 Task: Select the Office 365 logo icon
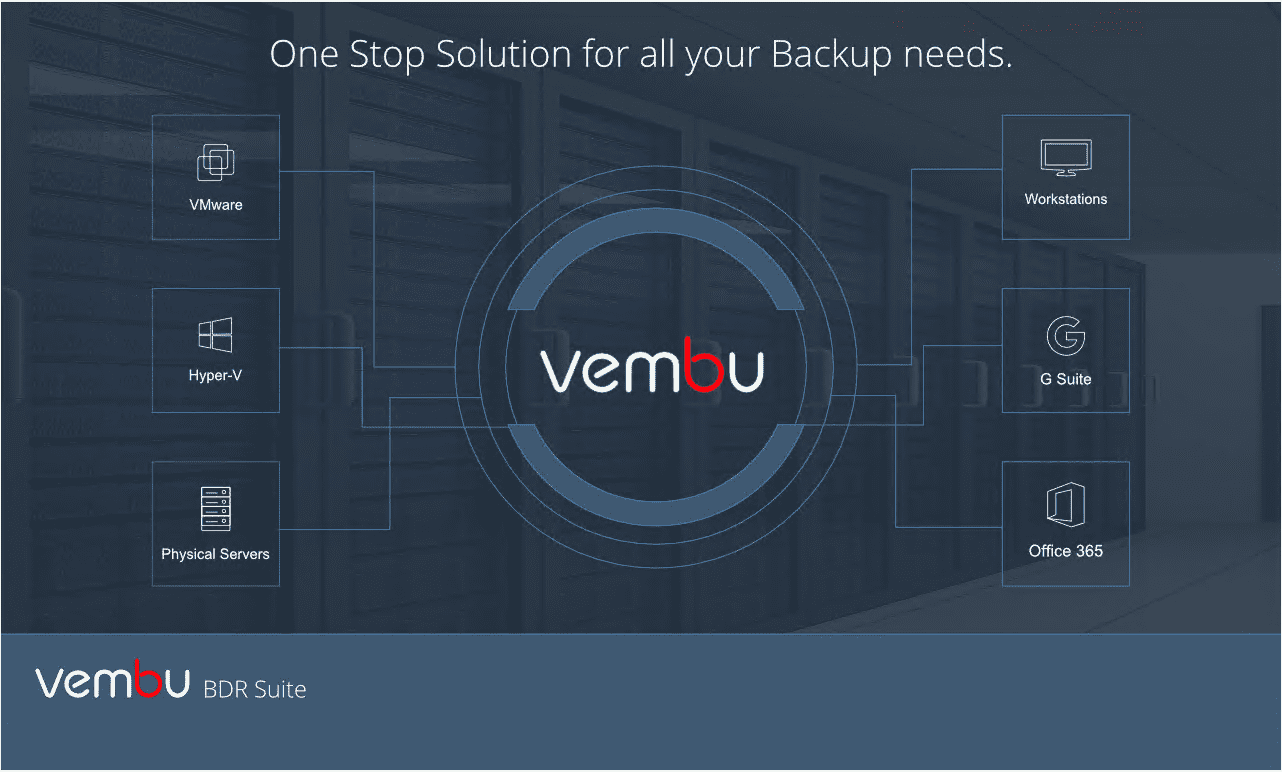pos(1066,505)
